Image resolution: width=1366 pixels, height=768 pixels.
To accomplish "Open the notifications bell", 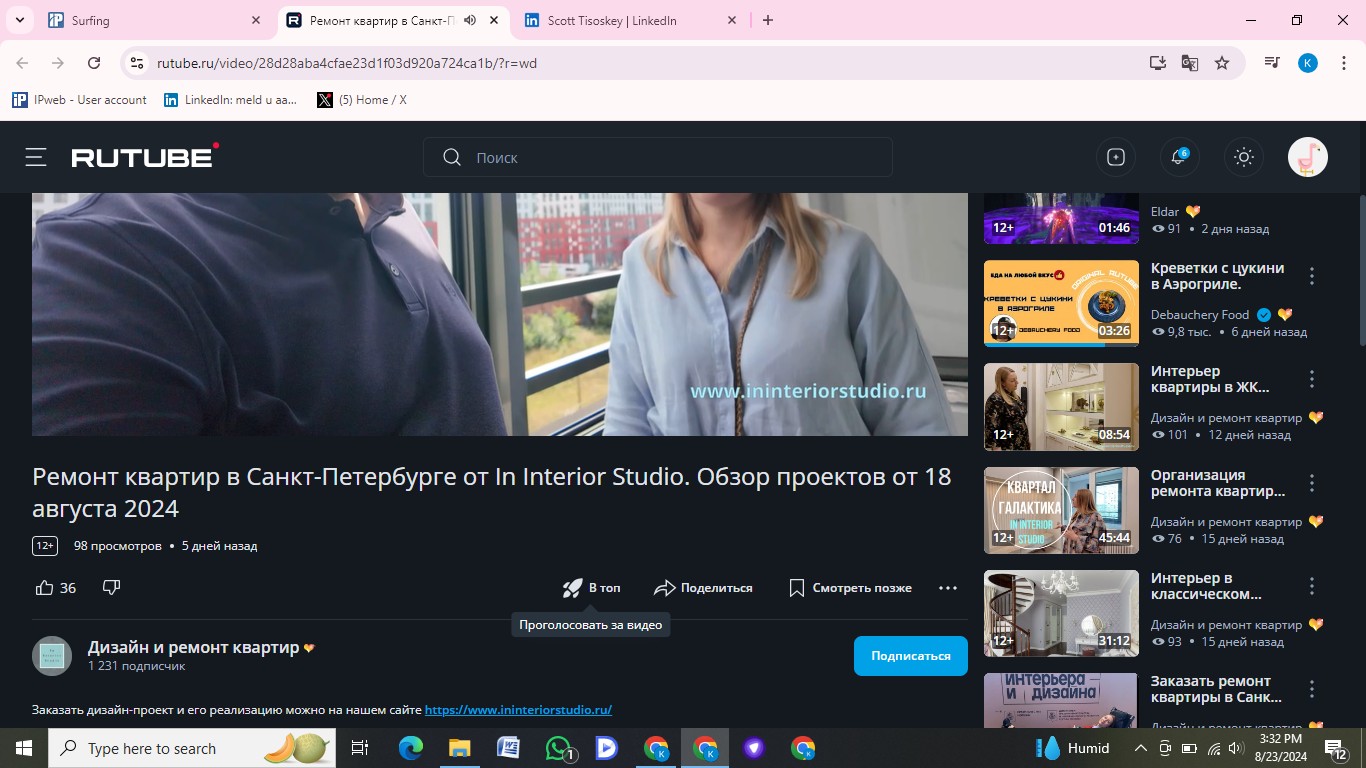I will 1180,157.
